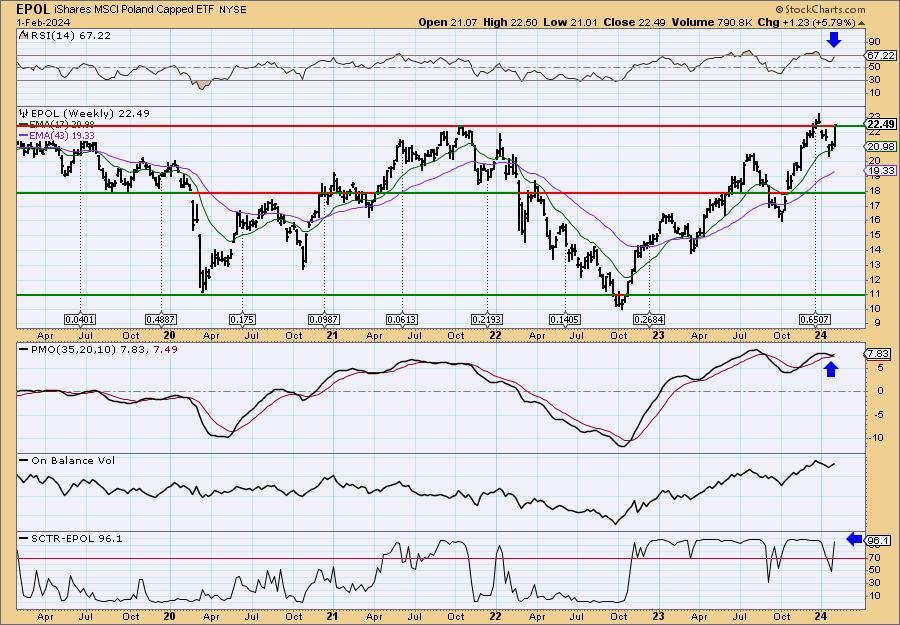Click the 0.6507 cycle value box
Image resolution: width=900 pixels, height=625 pixels.
(815, 319)
